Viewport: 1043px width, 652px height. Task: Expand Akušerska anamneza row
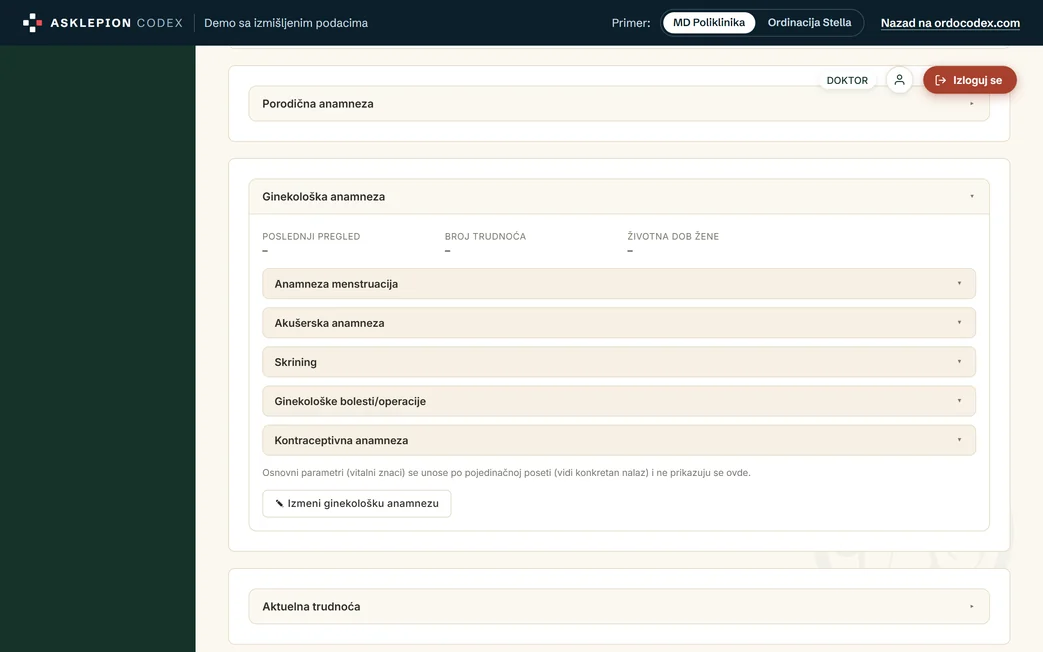[619, 323]
